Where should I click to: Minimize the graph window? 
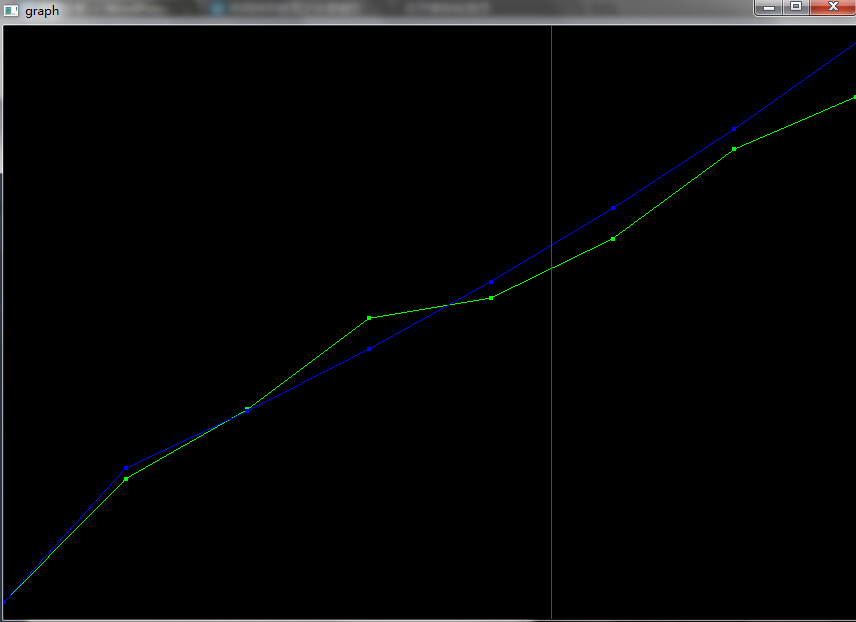click(769, 7)
